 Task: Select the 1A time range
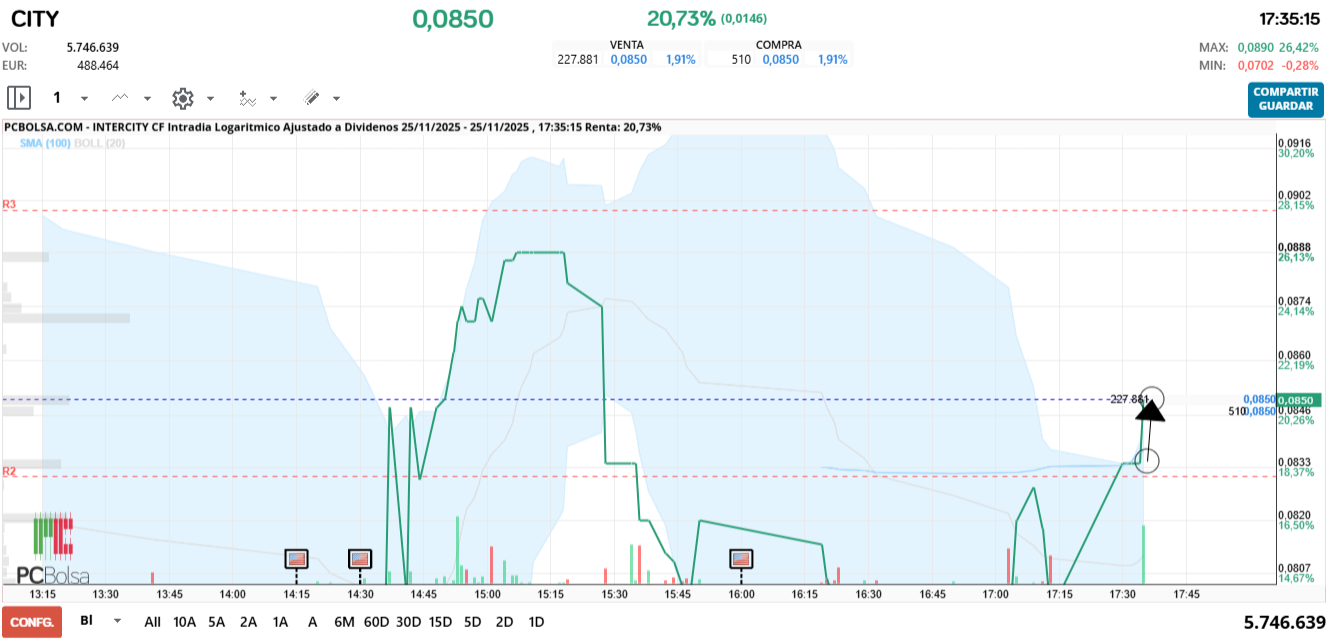[x=281, y=622]
